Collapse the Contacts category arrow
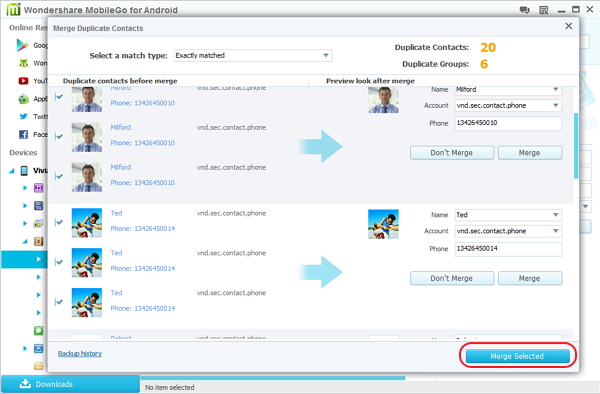 pyautogui.click(x=25, y=241)
